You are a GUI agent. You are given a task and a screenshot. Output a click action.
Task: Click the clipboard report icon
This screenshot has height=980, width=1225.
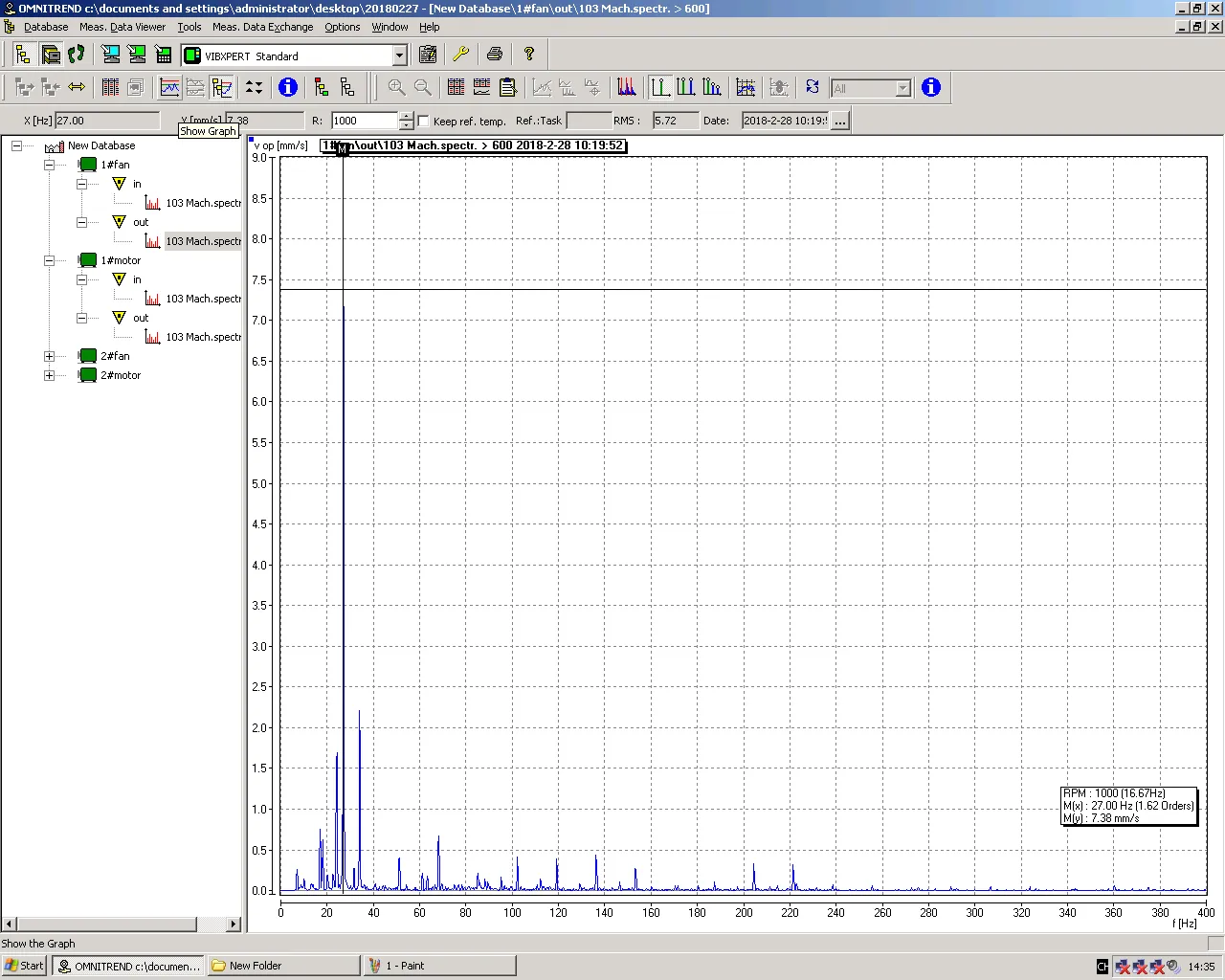(x=508, y=88)
